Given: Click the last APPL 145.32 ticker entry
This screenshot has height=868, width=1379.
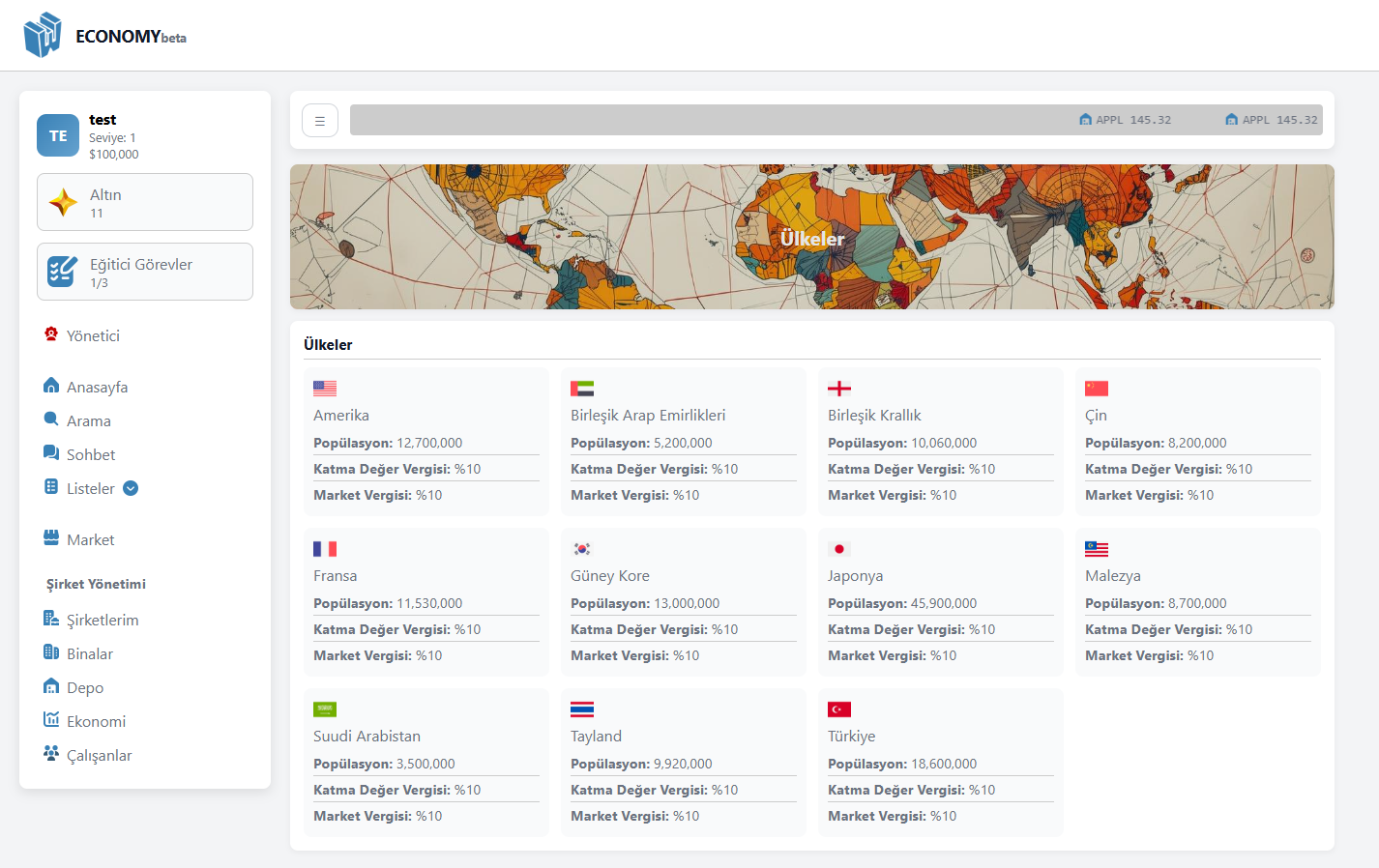Looking at the screenshot, I should 1272,120.
